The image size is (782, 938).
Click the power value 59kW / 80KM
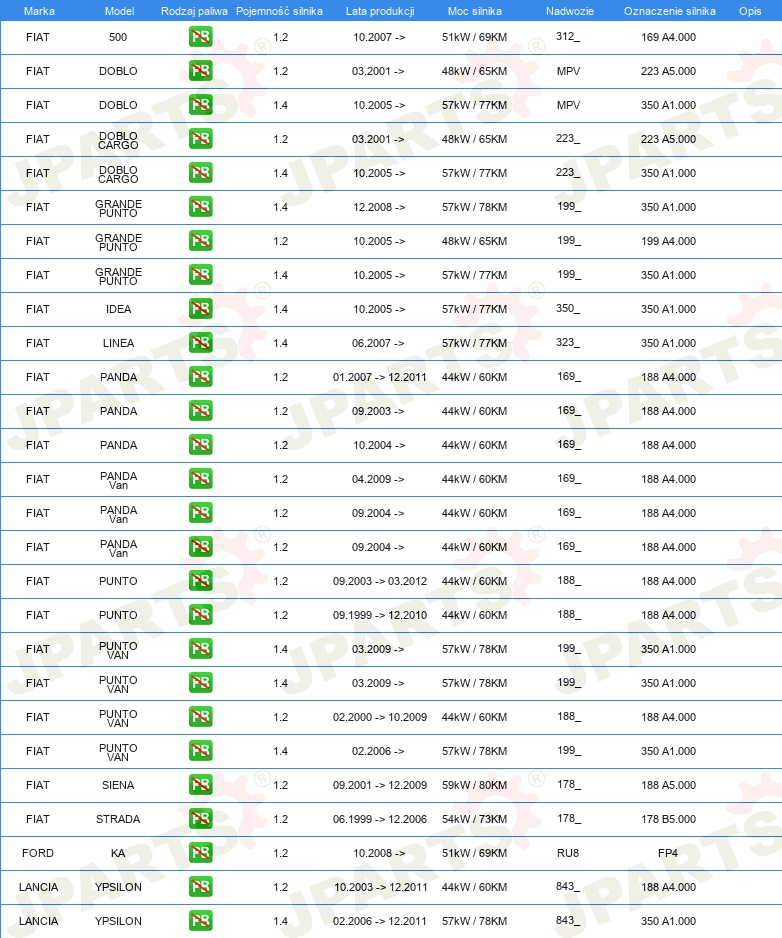tap(474, 785)
